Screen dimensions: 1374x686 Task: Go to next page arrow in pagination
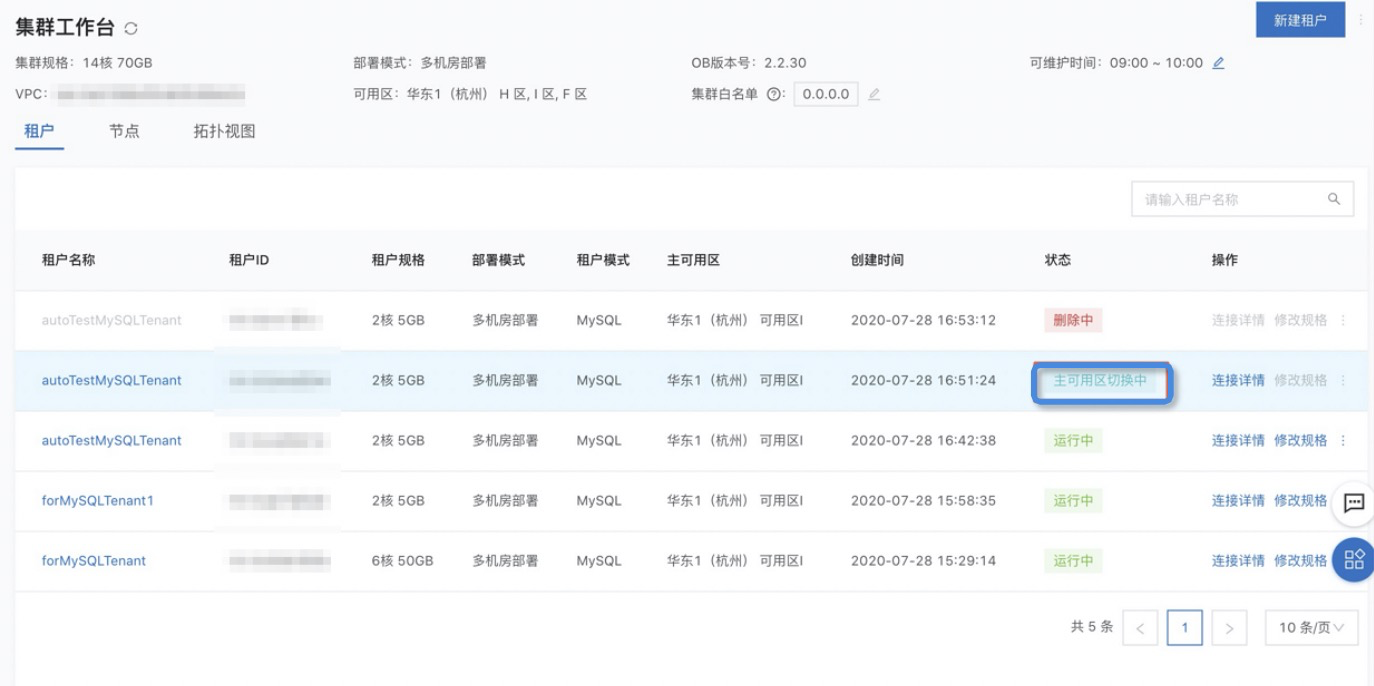pos(1229,628)
